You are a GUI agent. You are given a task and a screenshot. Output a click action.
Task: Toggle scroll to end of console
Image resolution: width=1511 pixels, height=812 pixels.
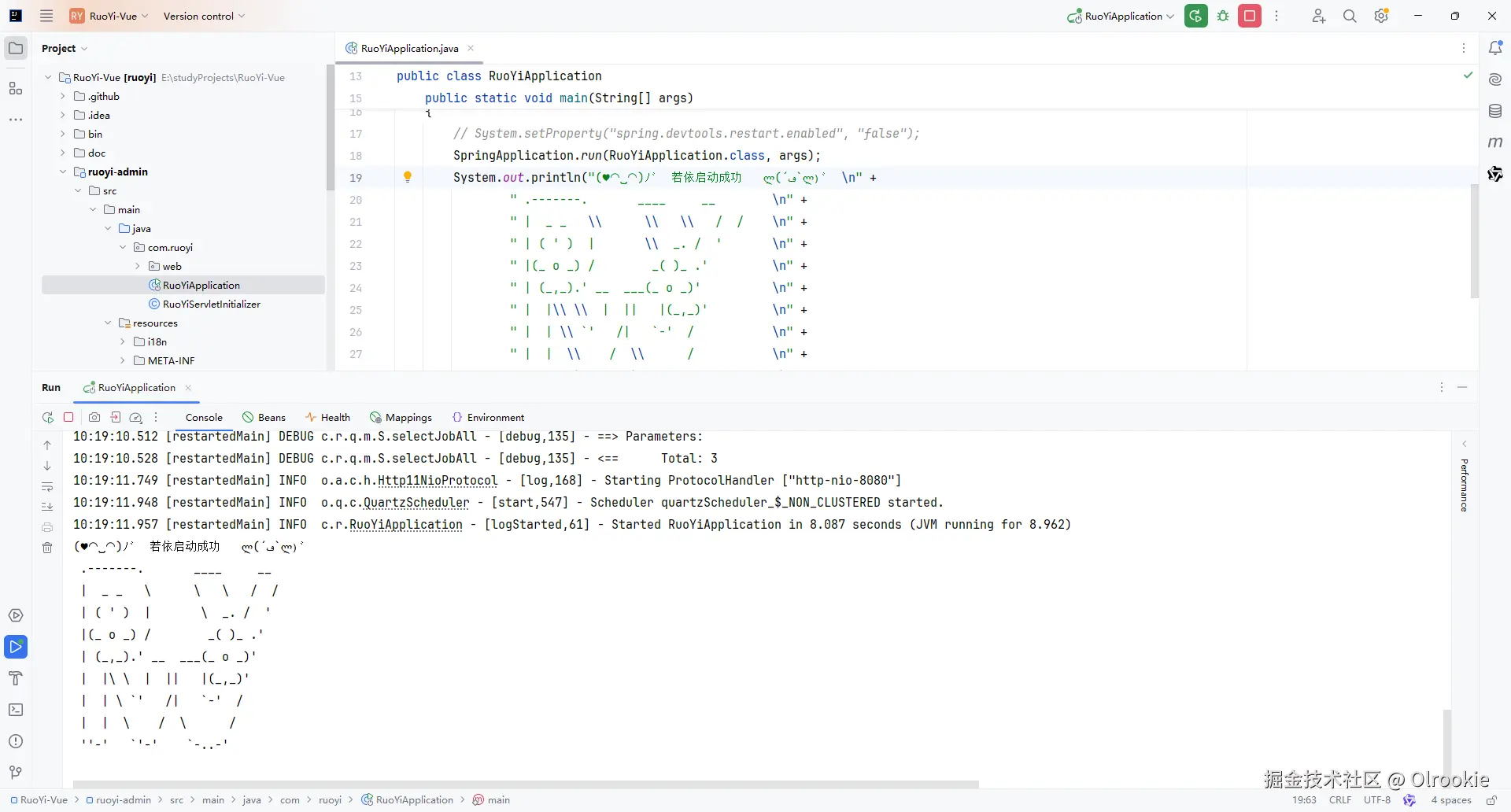(47, 507)
